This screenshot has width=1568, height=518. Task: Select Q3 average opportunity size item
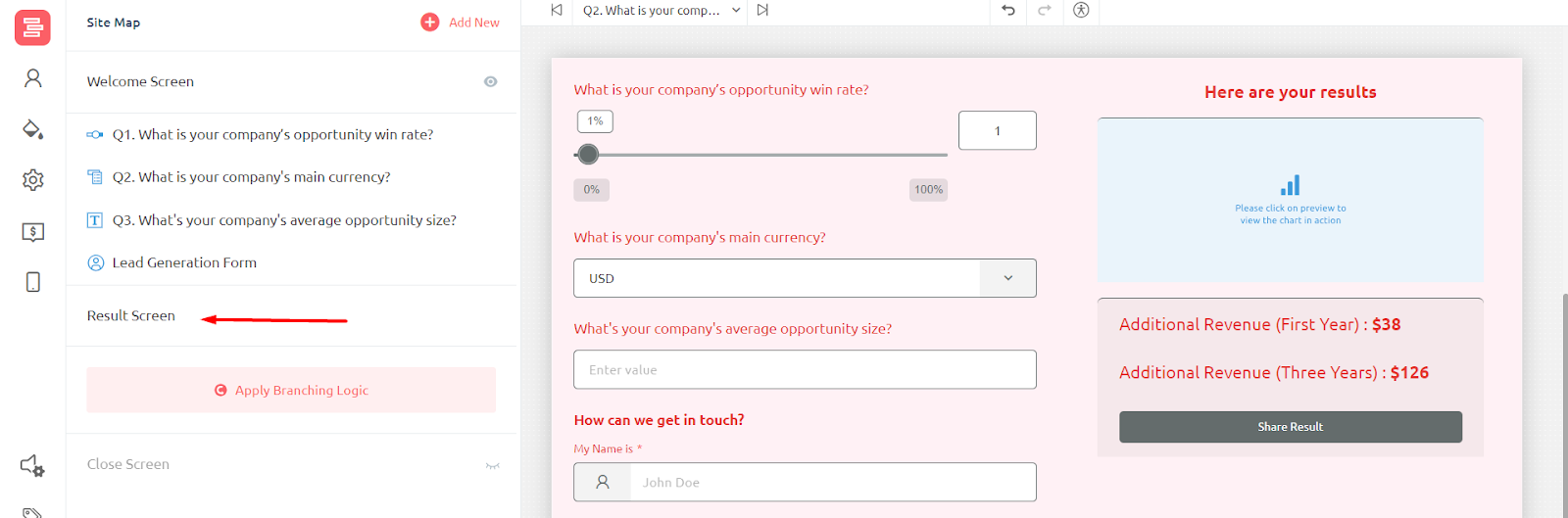284,220
